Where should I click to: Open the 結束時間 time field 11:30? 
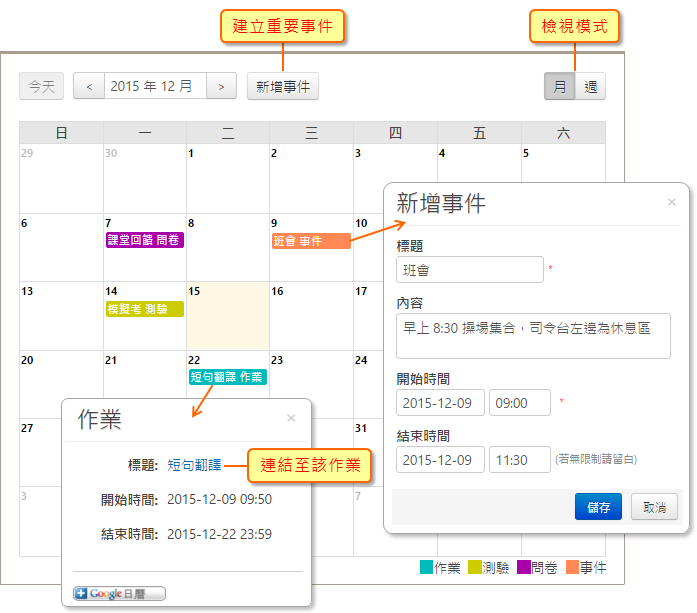pyautogui.click(x=519, y=460)
